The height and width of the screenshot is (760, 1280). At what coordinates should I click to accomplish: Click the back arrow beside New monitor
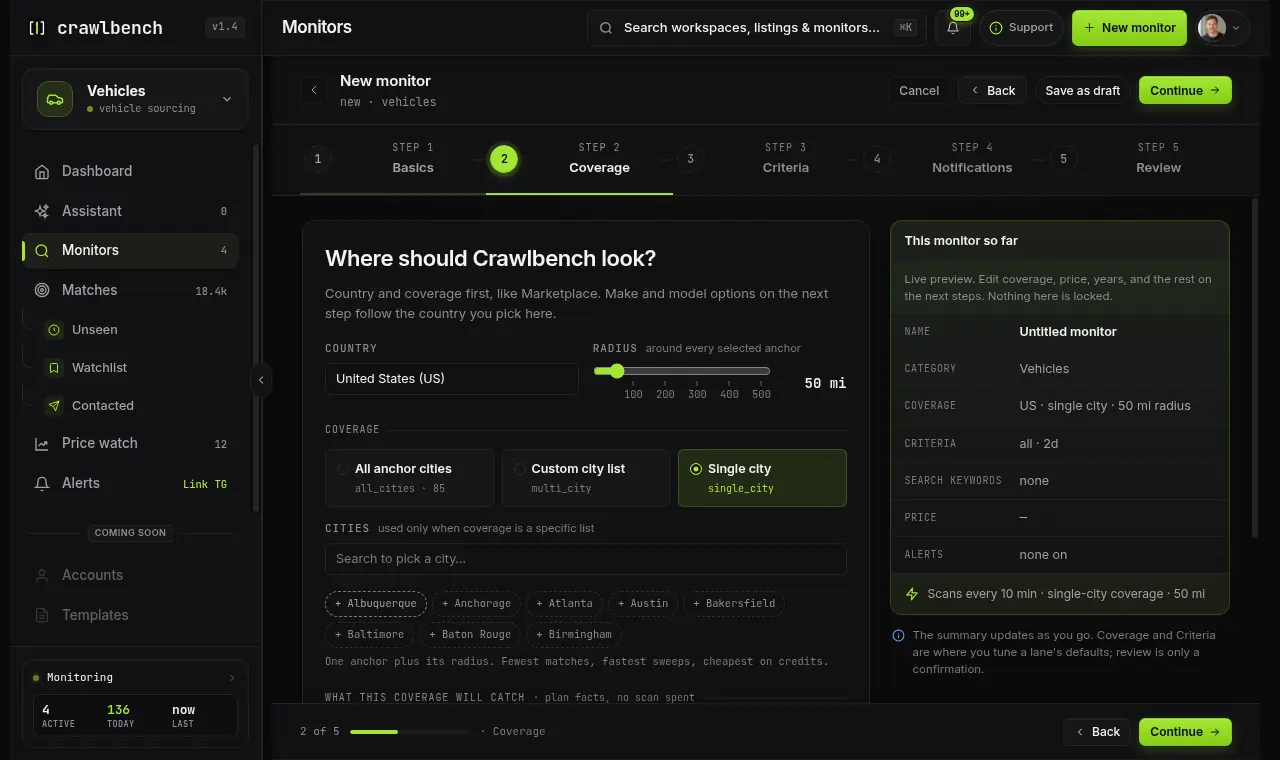click(314, 90)
